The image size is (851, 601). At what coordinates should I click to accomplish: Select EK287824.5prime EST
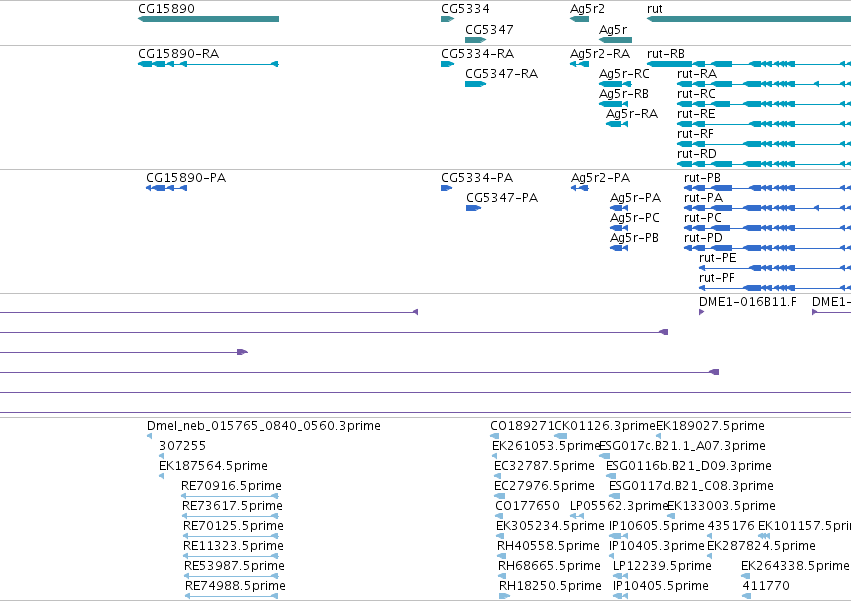click(710, 556)
